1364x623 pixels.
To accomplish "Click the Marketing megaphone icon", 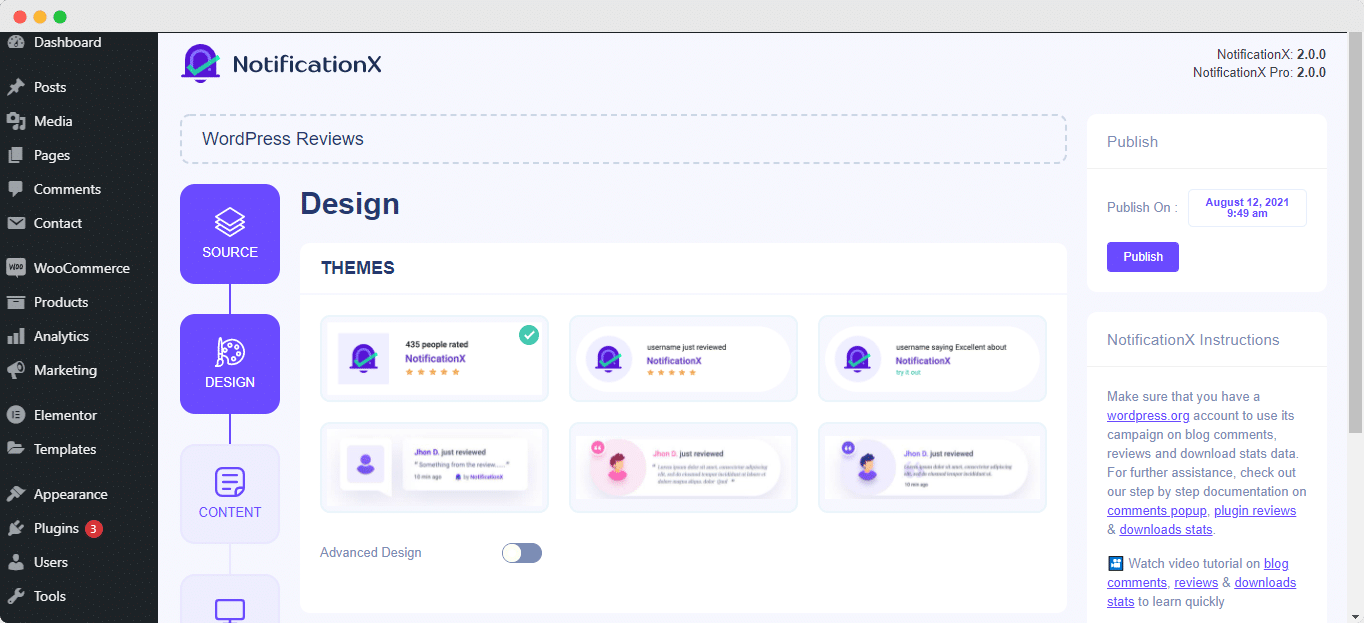I will [16, 370].
